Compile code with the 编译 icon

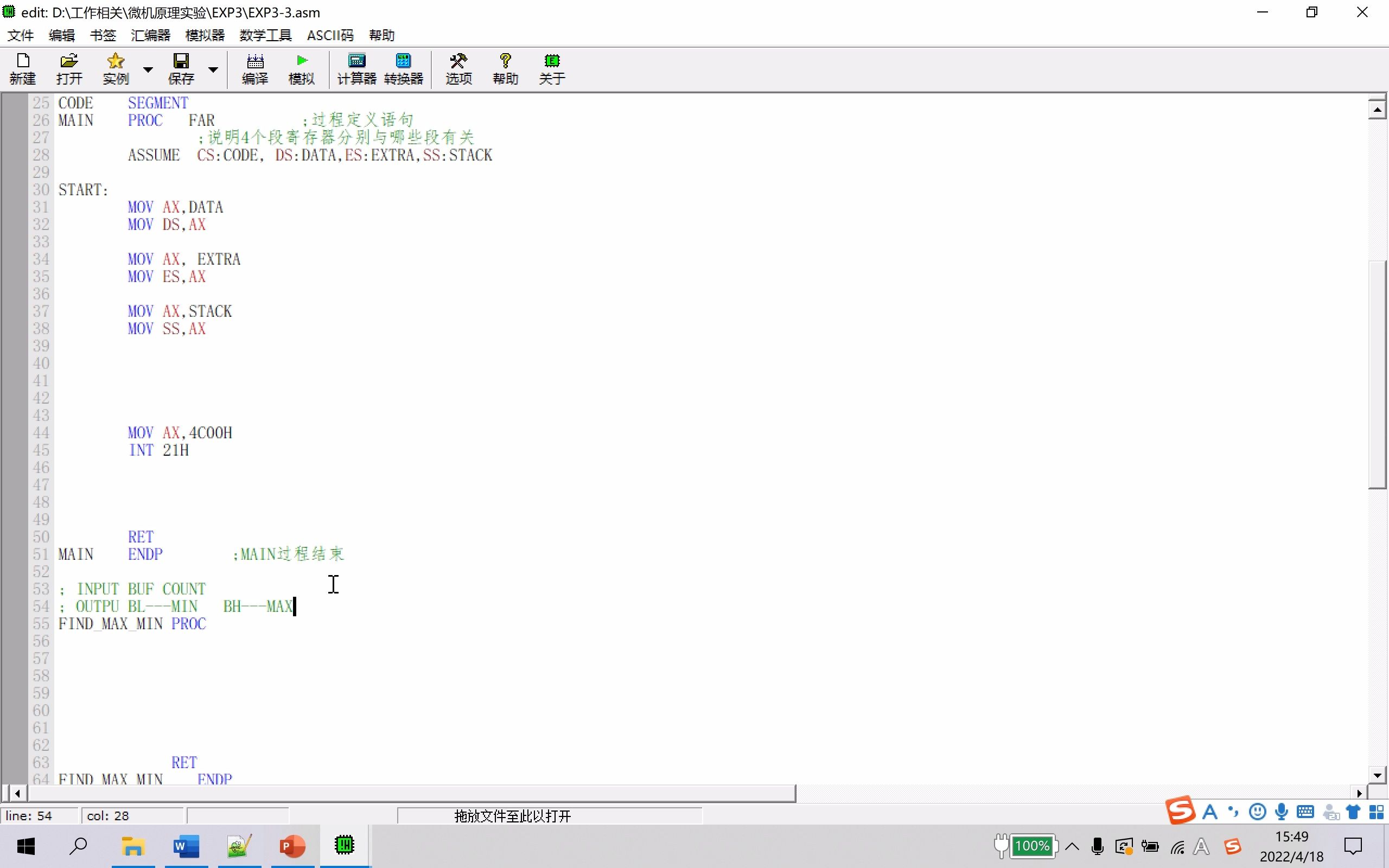(255, 69)
